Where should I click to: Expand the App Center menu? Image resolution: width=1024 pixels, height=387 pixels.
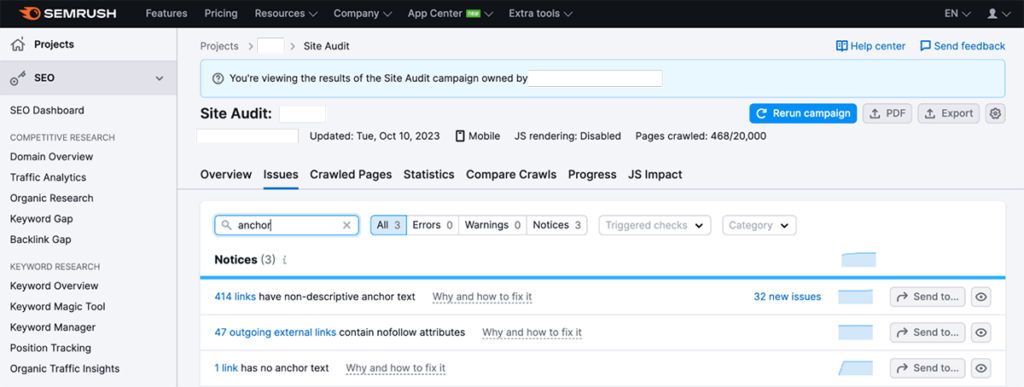(x=450, y=13)
